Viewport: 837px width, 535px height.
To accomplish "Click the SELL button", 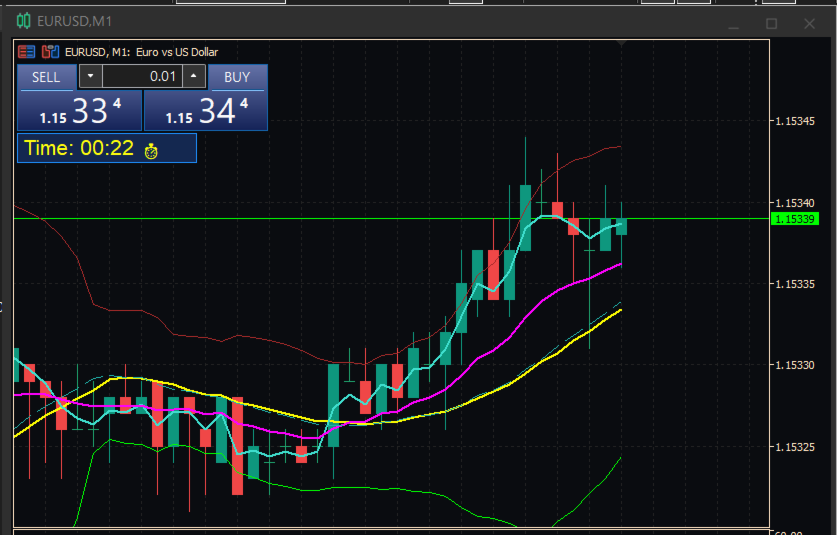I will (46, 77).
